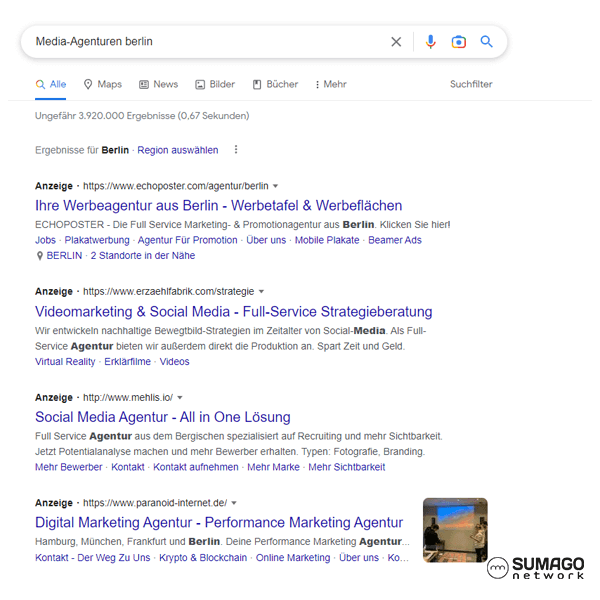This screenshot has height=600, width=600.
Task: Open the Ihre Werbeagentur aus Berlin result
Action: pyautogui.click(x=218, y=205)
